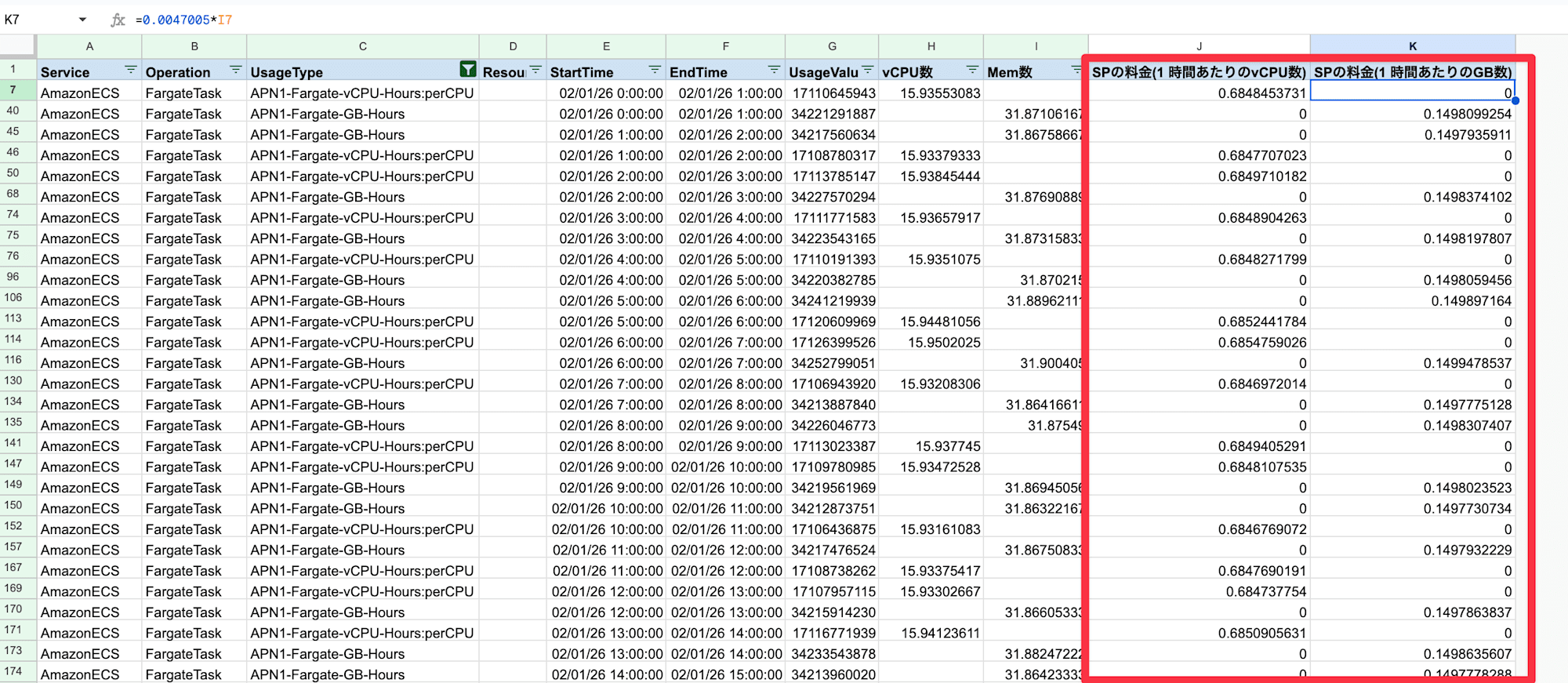
Task: Open the Mem数 column filter dropdown
Action: pos(1076,71)
